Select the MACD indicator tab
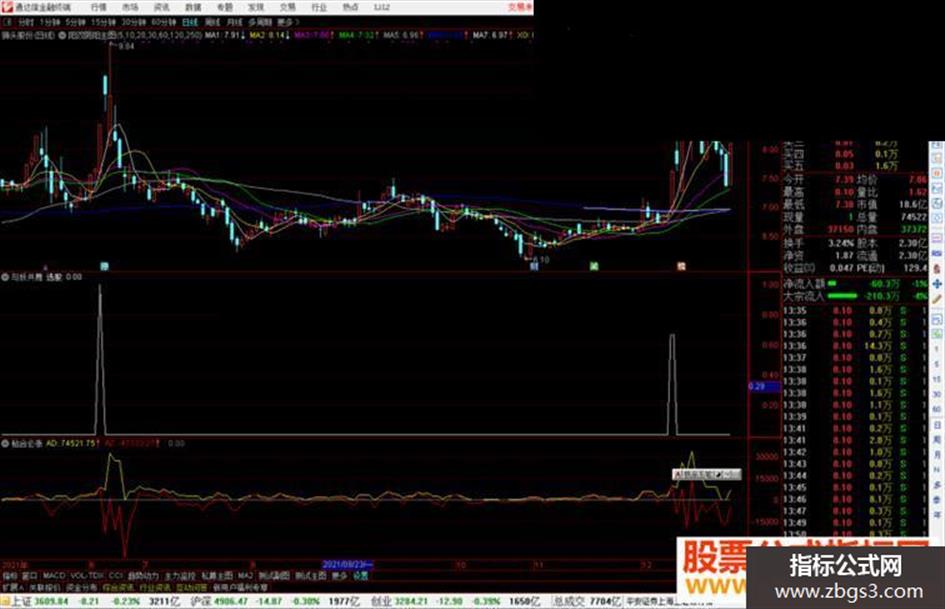945x609 pixels. click(54, 576)
